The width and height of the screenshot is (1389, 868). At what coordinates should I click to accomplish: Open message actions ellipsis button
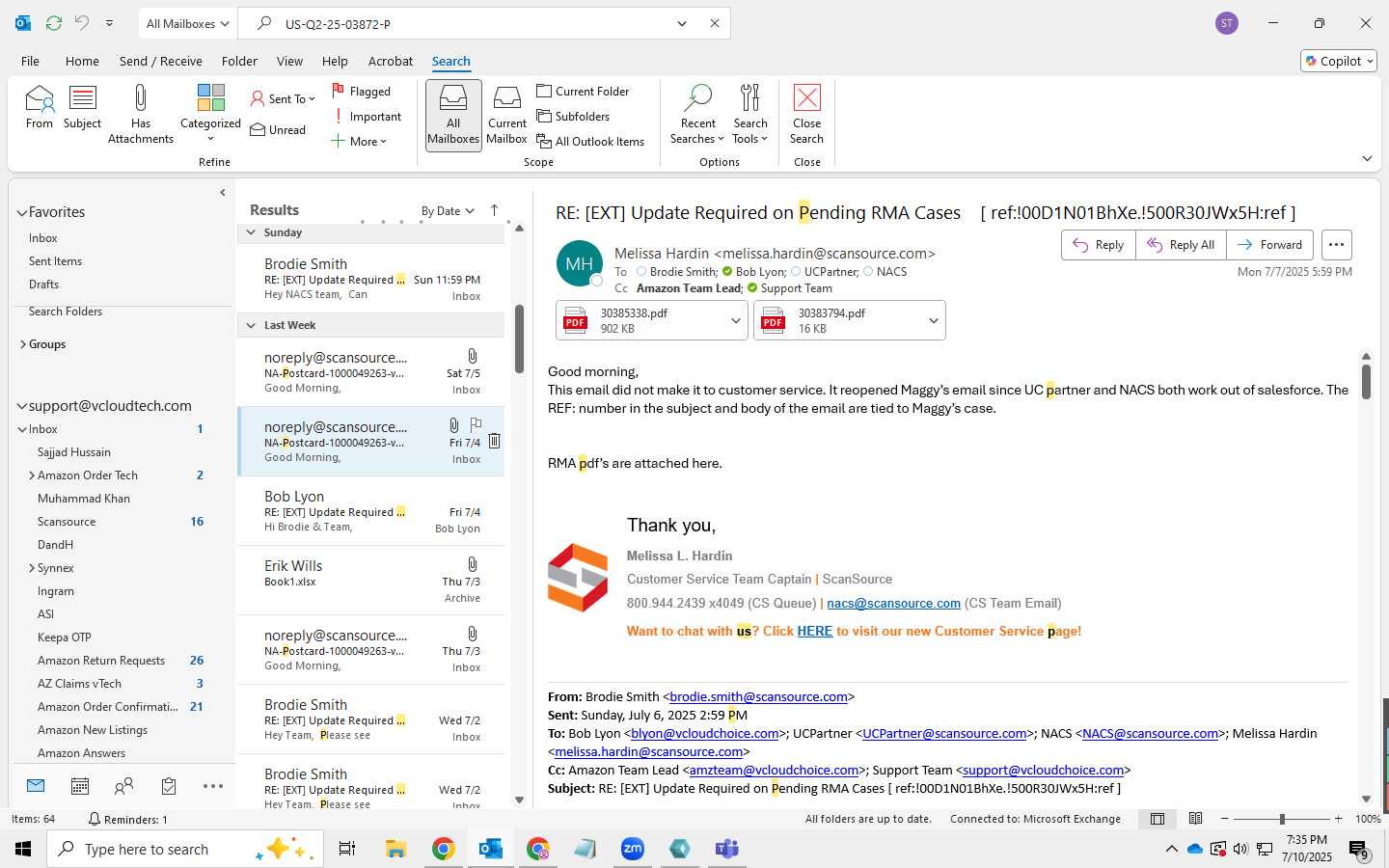coord(1336,245)
